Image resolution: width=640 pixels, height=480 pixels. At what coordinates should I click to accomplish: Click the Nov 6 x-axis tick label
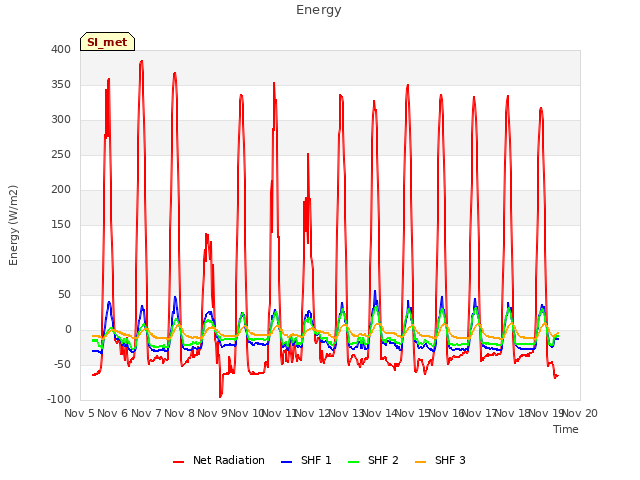[113, 413]
